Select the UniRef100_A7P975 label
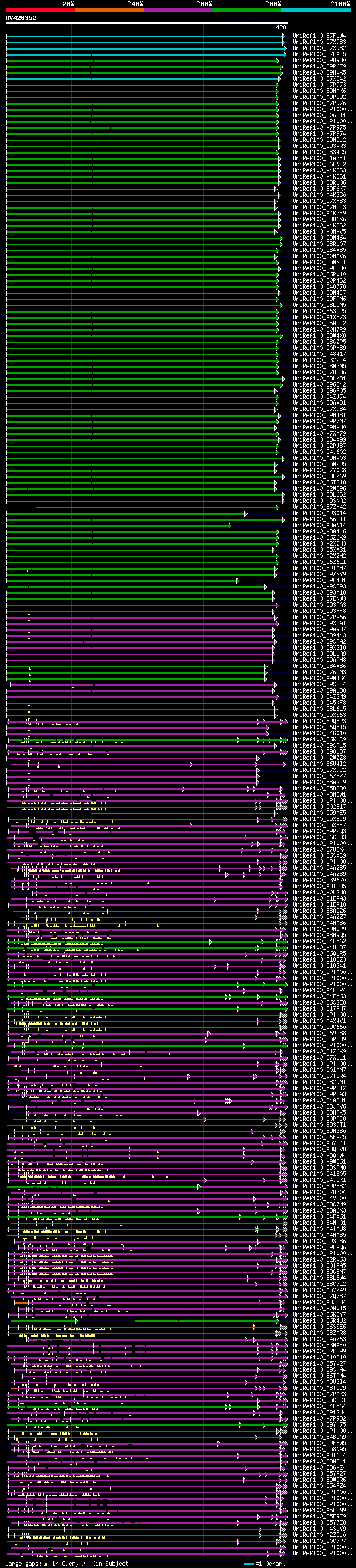This screenshot has height=1568, width=356. click(319, 128)
